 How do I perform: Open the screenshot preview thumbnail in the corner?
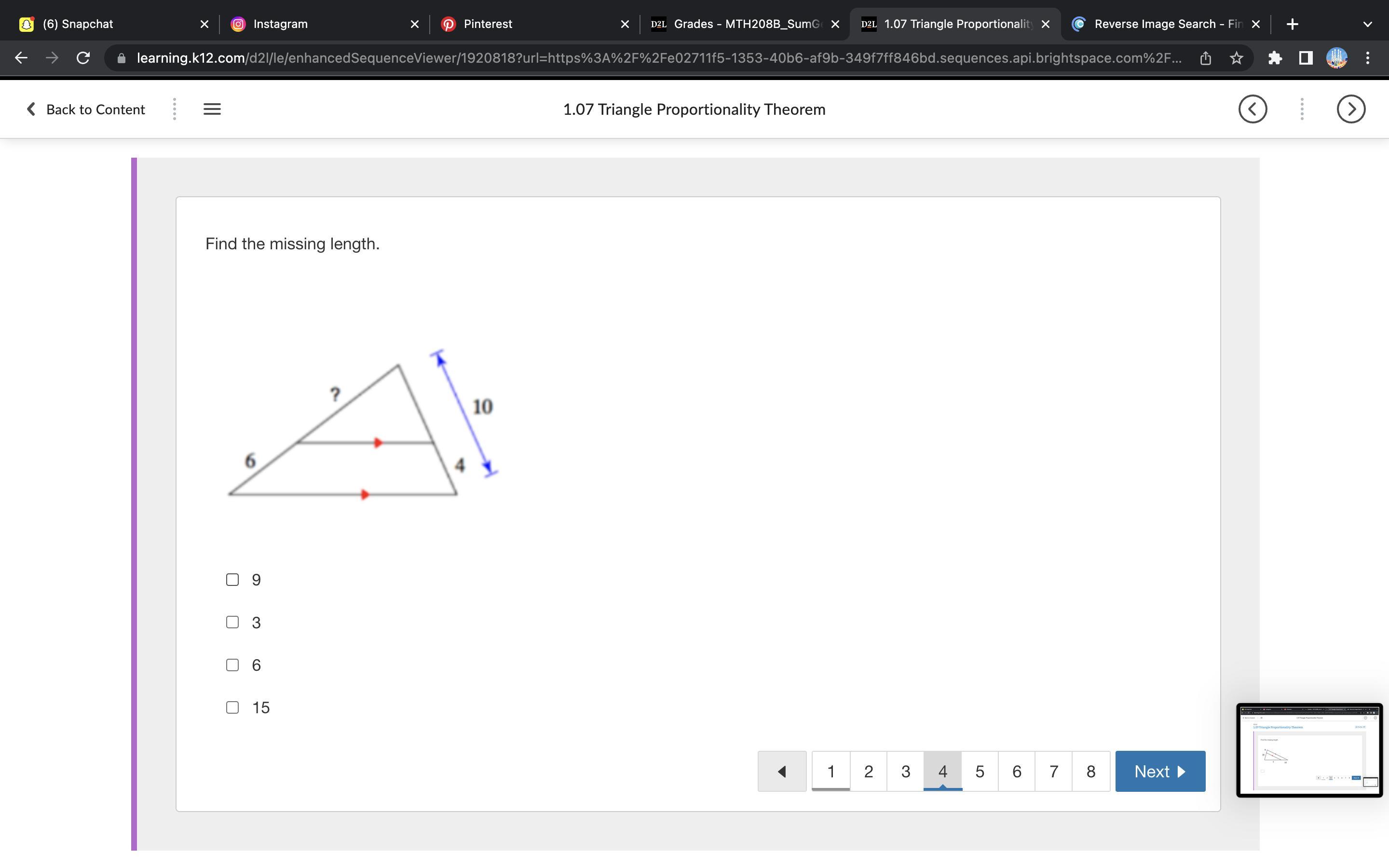tap(1309, 750)
